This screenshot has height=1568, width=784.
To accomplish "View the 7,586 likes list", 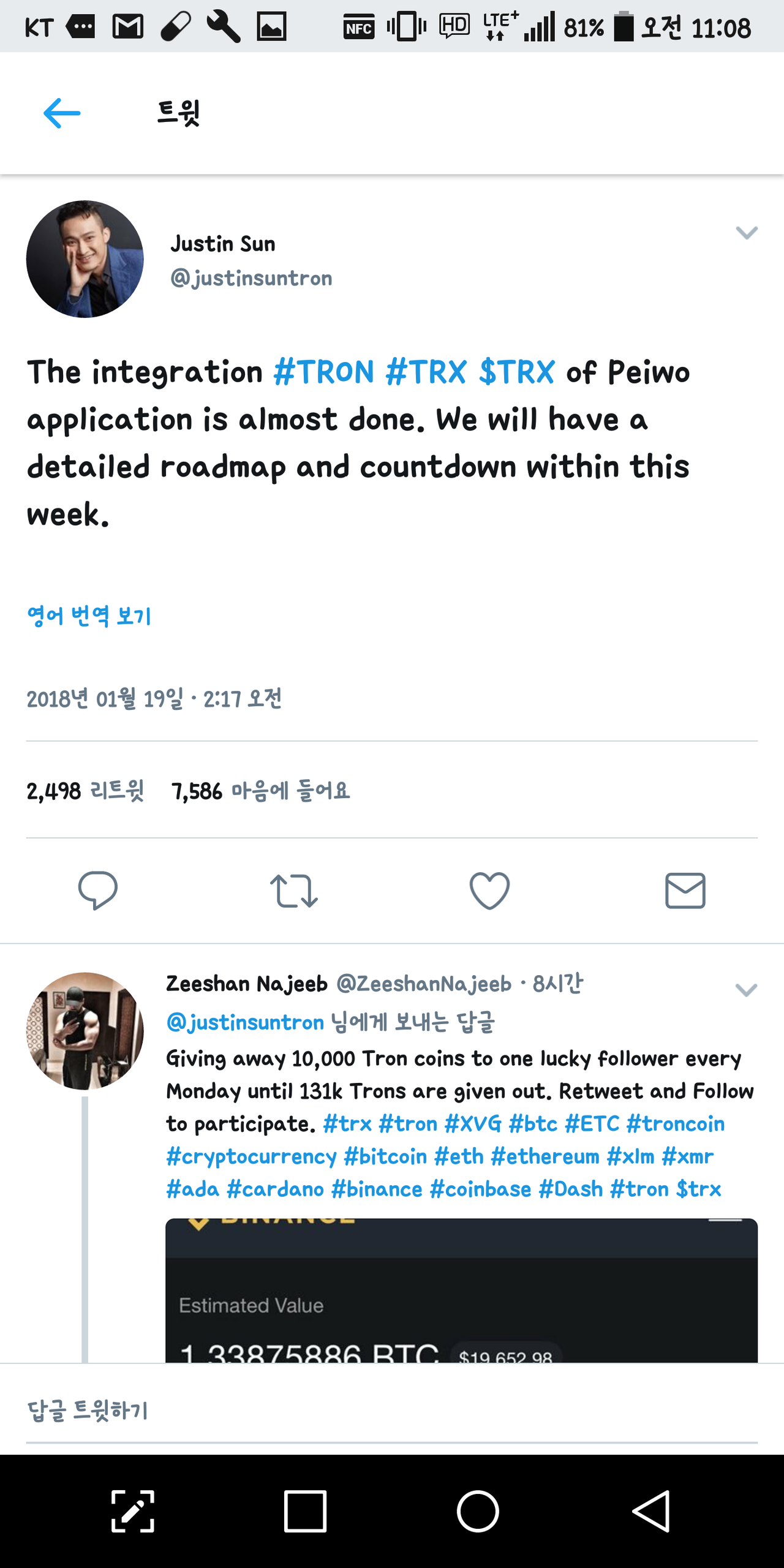I will [x=260, y=791].
